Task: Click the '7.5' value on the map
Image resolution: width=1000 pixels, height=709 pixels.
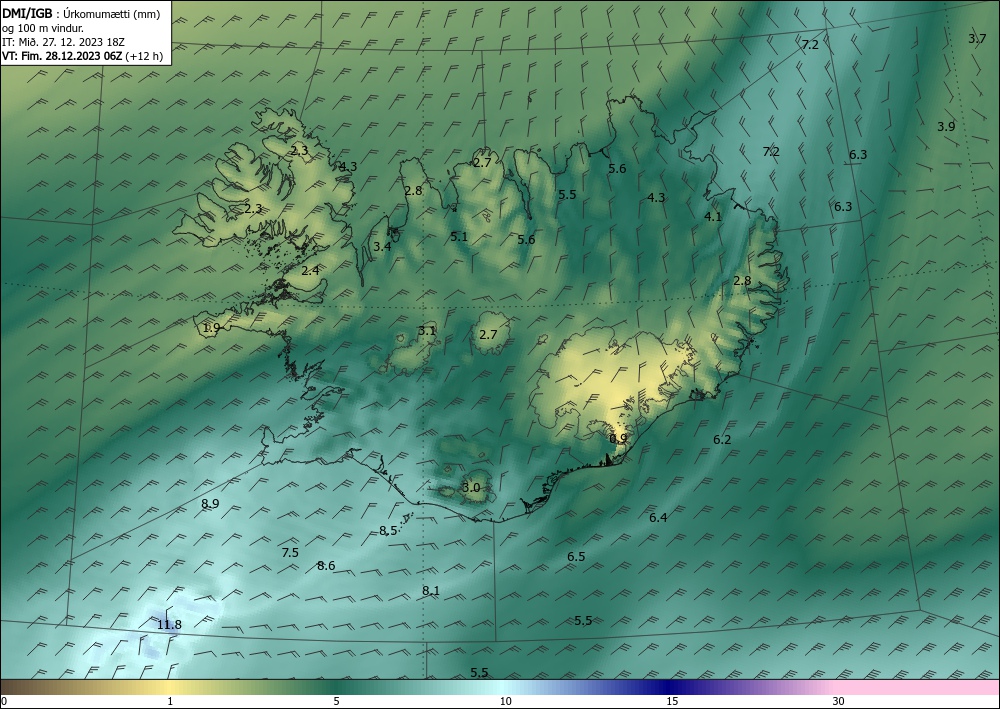Action: click(x=290, y=553)
